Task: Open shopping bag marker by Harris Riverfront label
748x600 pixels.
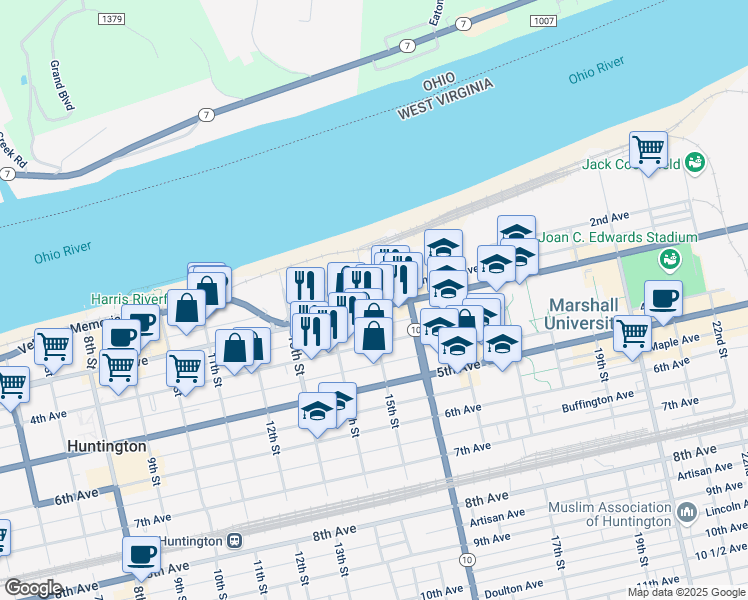Action: coord(187,310)
